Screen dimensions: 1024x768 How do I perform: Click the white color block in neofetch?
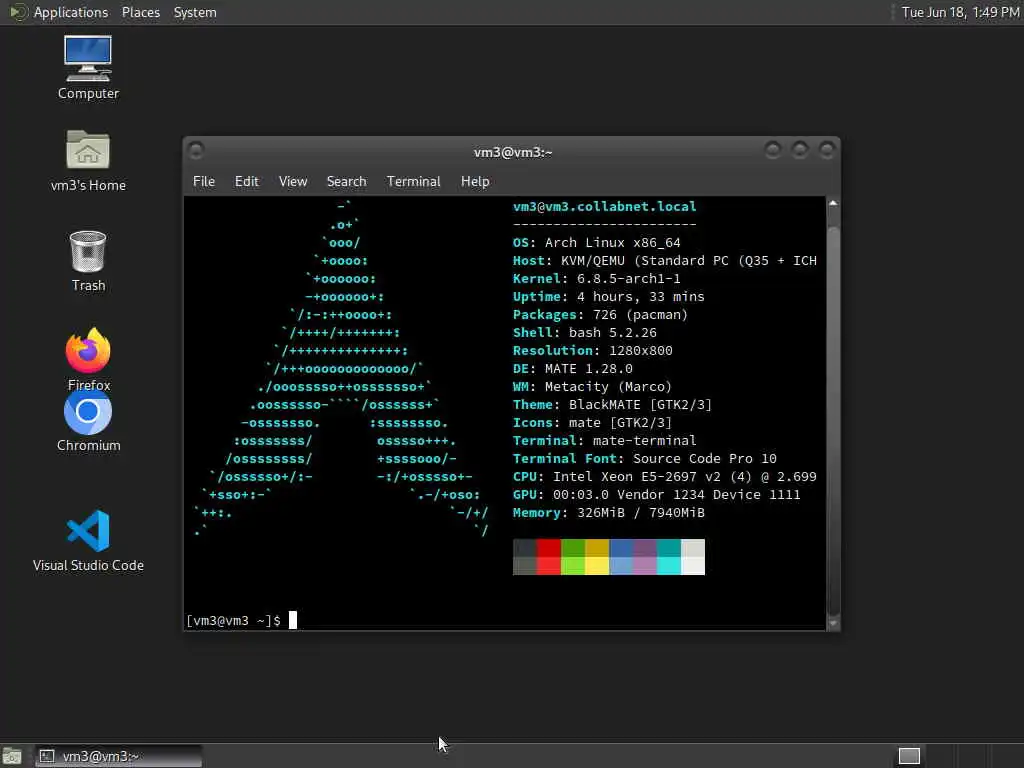tap(693, 566)
